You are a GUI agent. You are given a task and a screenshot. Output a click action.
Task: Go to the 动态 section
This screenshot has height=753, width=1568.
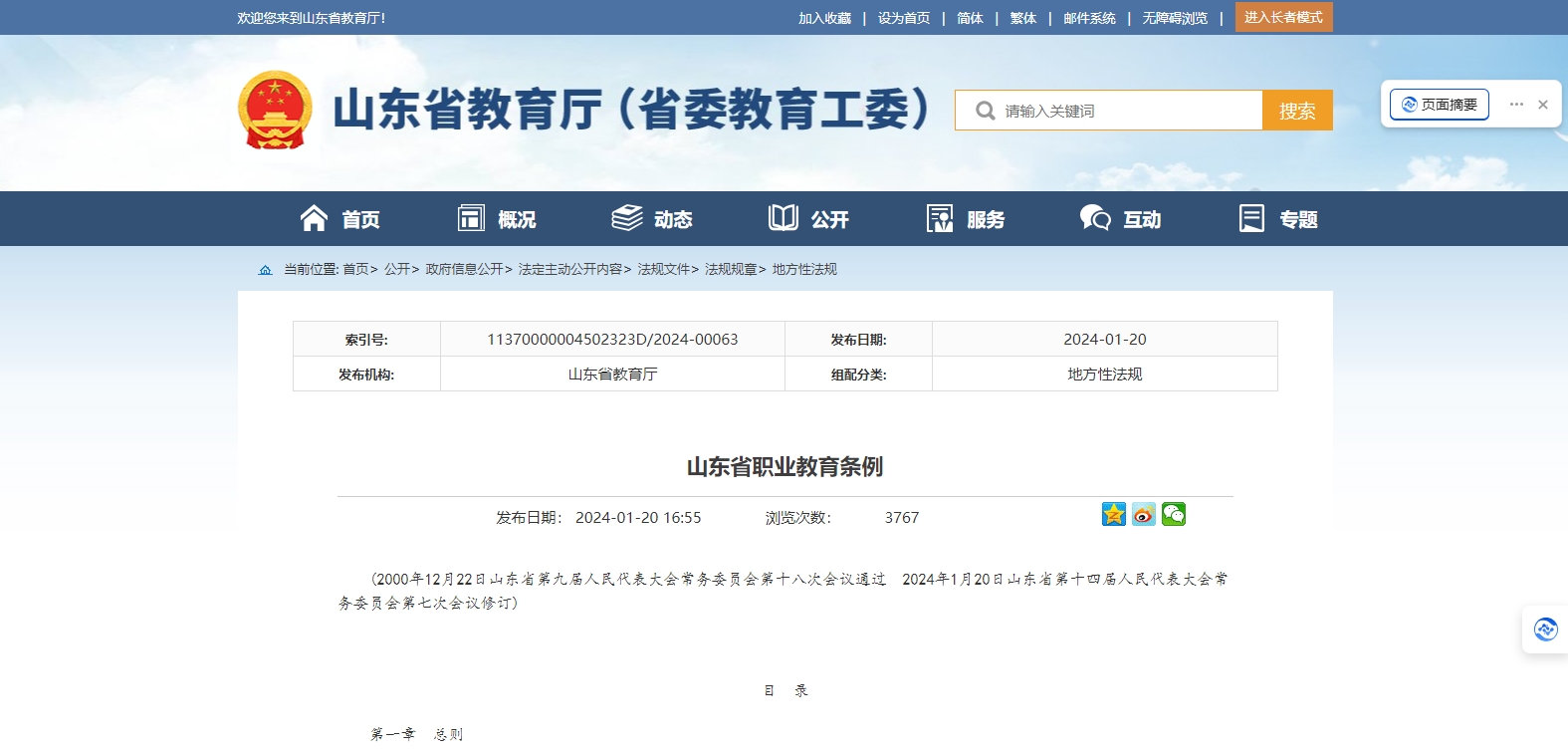pyautogui.click(x=652, y=219)
